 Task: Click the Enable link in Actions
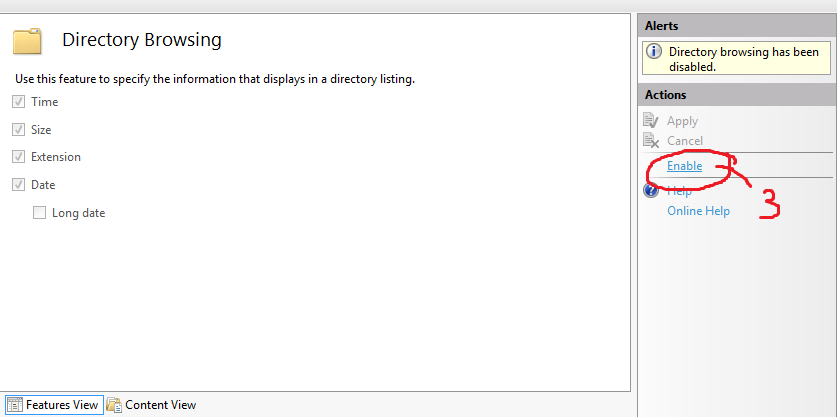[684, 166]
